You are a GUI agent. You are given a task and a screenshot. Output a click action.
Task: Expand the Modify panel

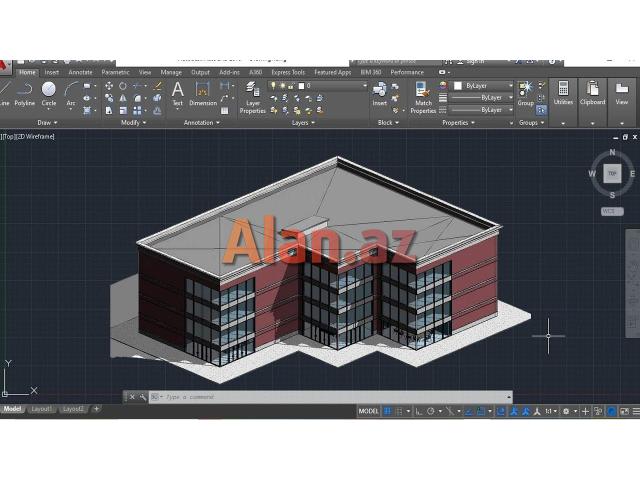click(133, 122)
